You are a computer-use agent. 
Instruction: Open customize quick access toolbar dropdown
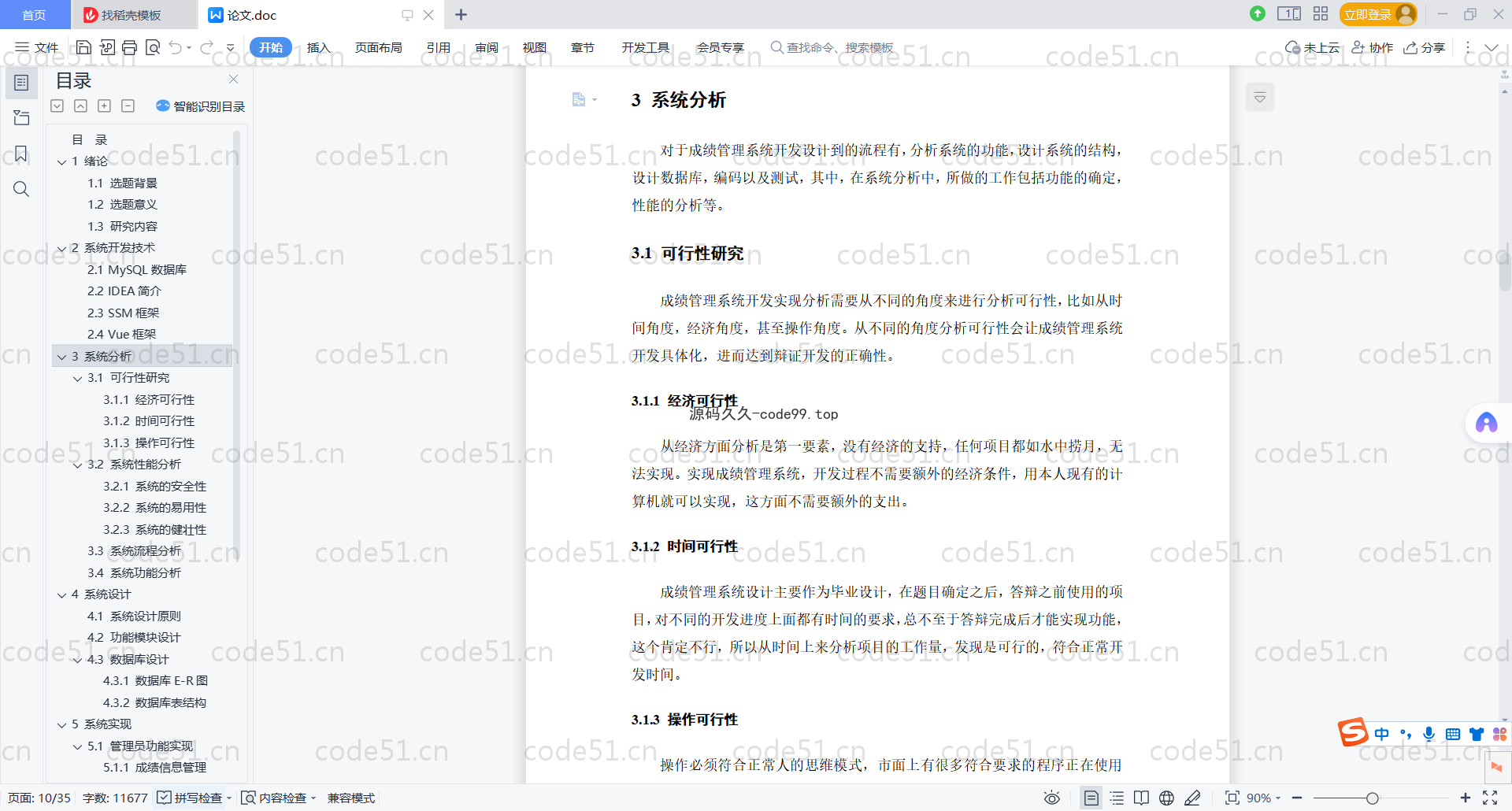pos(230,47)
